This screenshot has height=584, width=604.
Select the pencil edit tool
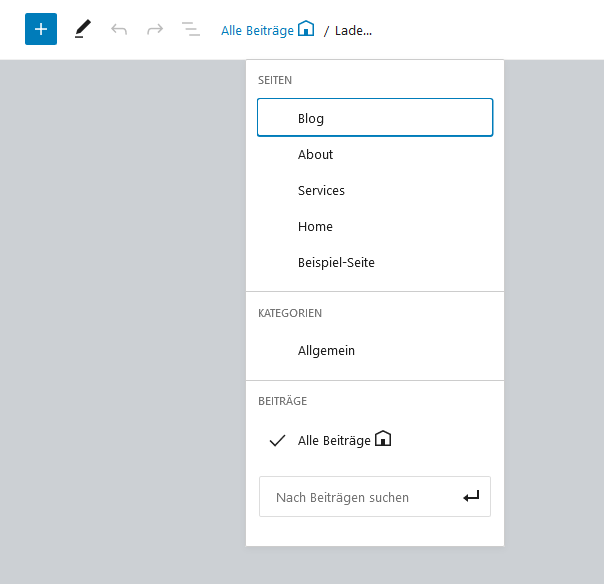point(82,29)
